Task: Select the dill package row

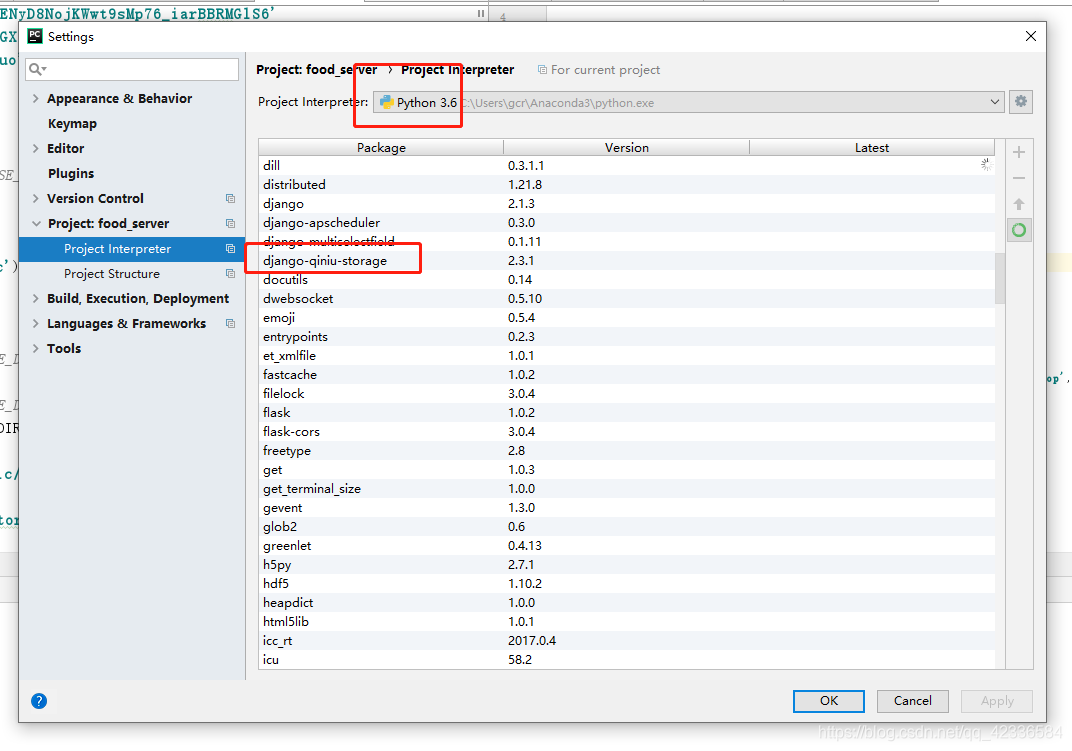Action: (627, 166)
